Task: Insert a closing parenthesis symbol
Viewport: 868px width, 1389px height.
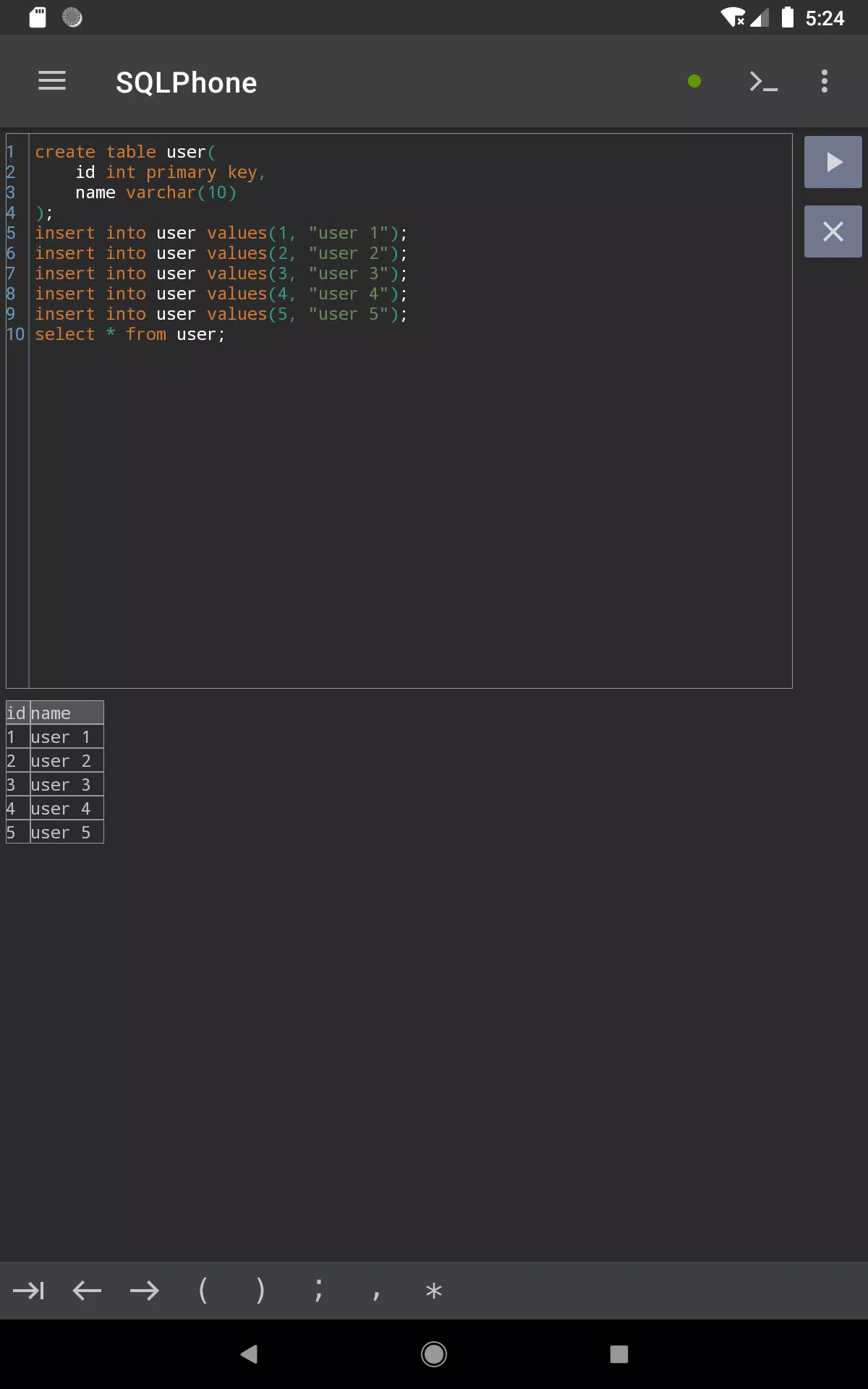Action: click(260, 1291)
